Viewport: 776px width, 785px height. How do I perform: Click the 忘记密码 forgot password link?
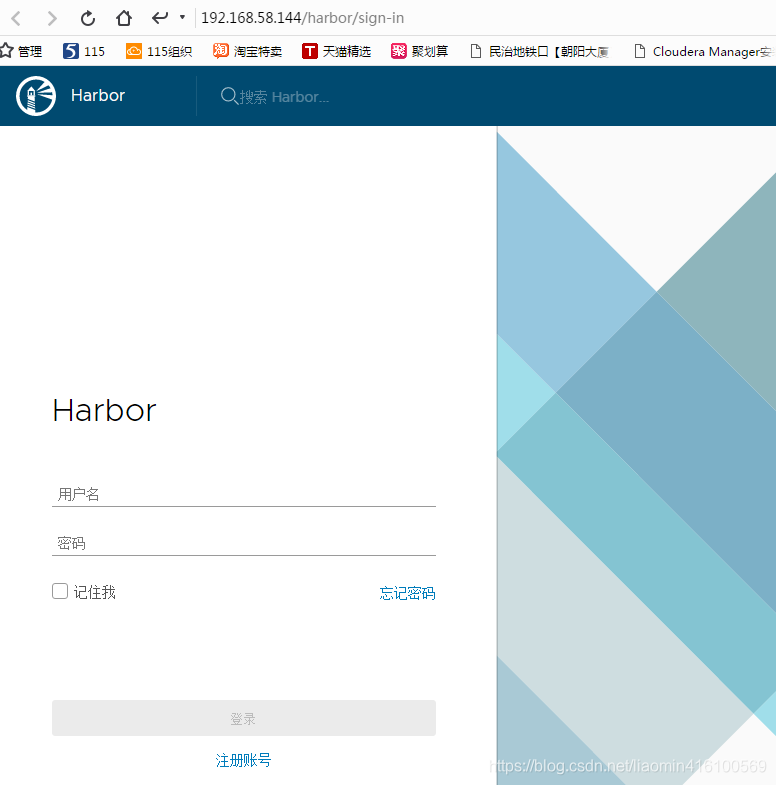point(408,593)
